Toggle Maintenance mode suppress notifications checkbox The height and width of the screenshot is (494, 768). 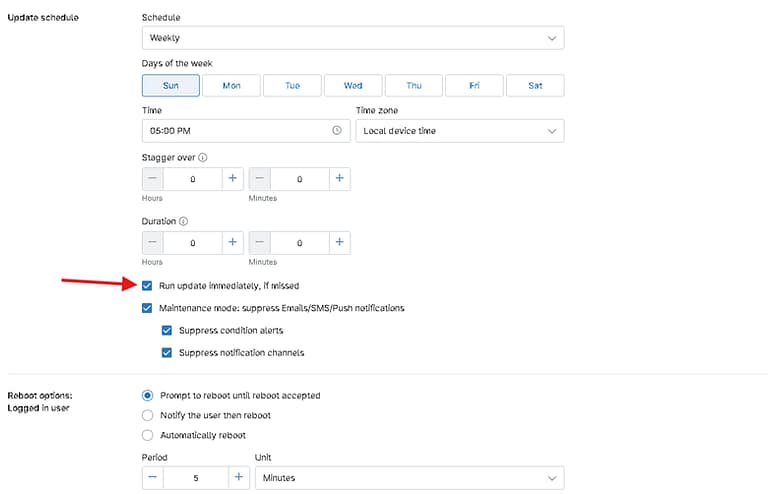[147, 308]
